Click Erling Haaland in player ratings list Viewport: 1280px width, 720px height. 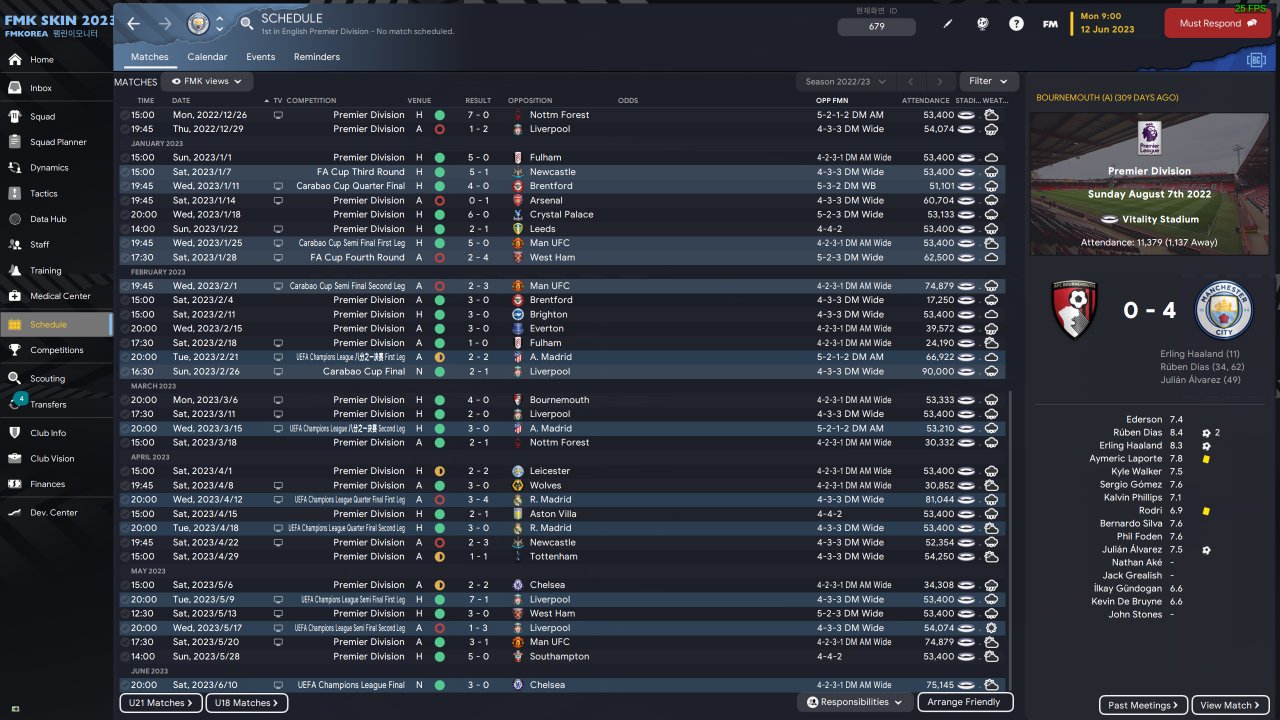click(x=1130, y=446)
